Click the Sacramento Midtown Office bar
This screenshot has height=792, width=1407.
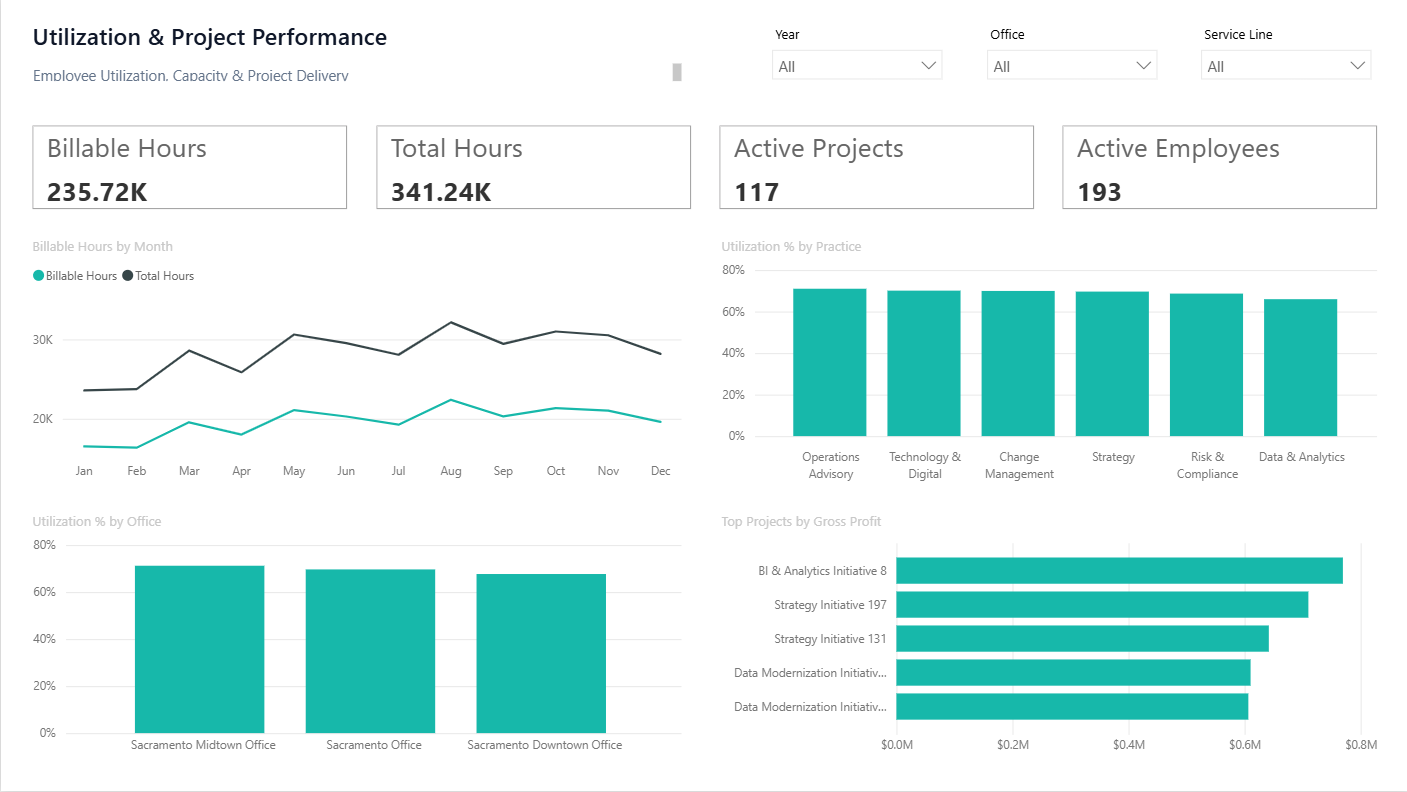click(199, 649)
